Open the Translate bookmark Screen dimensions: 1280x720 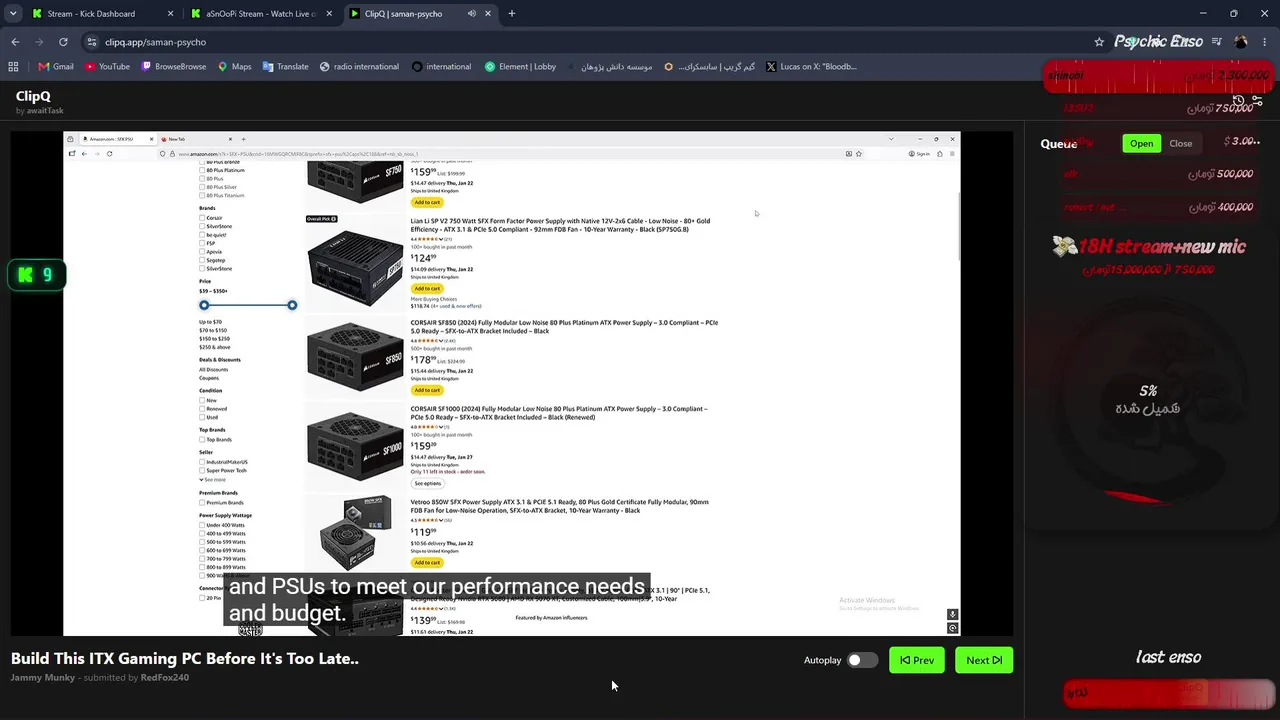(286, 67)
